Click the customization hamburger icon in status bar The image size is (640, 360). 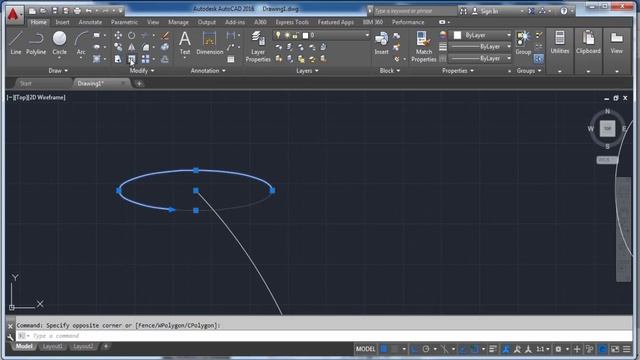(627, 349)
